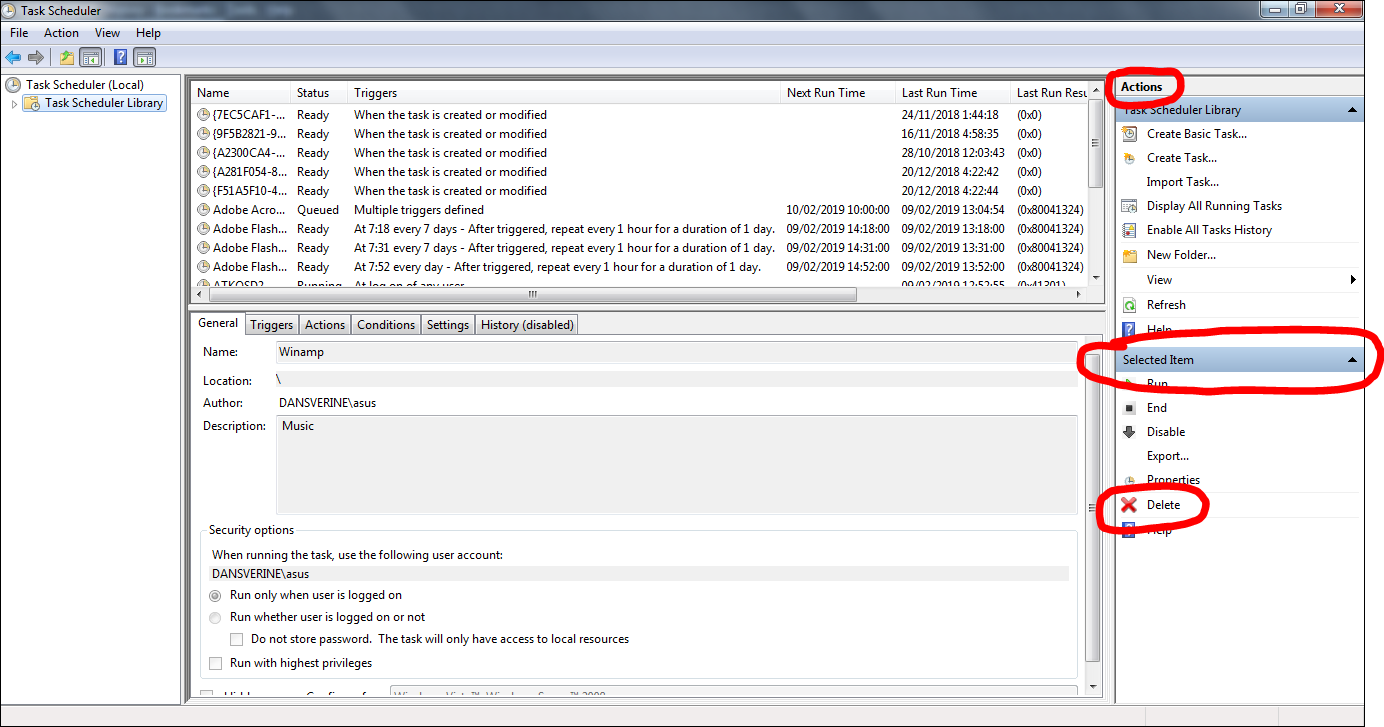Select the Queued status cell
The width and height of the screenshot is (1384, 727).
coord(317,210)
